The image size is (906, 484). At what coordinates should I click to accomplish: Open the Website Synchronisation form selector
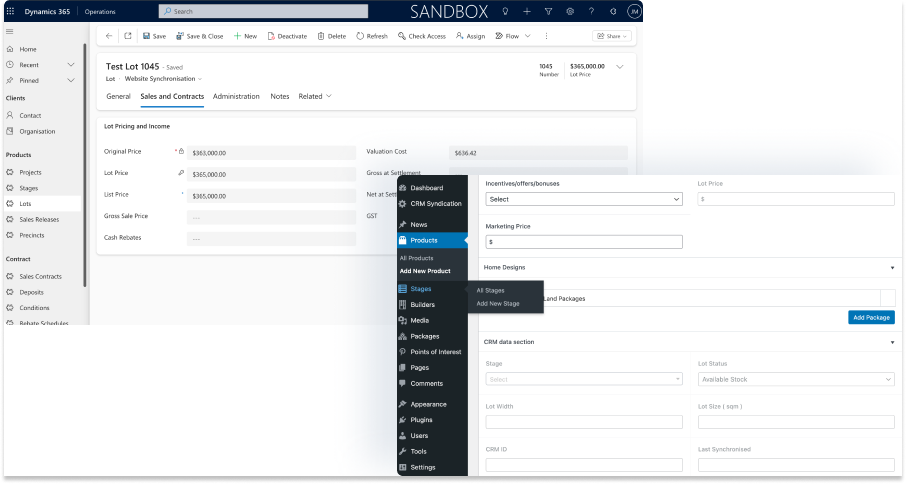pos(164,79)
